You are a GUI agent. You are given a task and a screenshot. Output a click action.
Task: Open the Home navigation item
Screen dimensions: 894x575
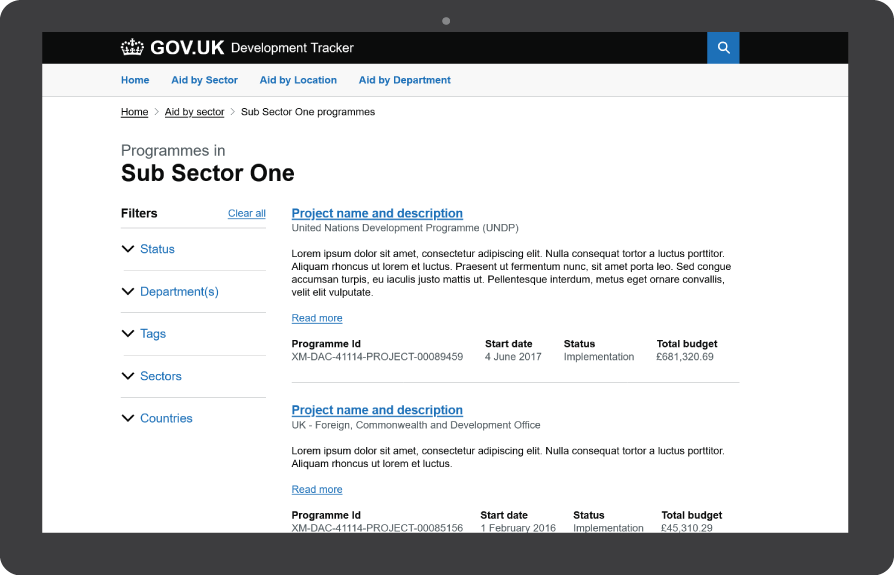(135, 80)
